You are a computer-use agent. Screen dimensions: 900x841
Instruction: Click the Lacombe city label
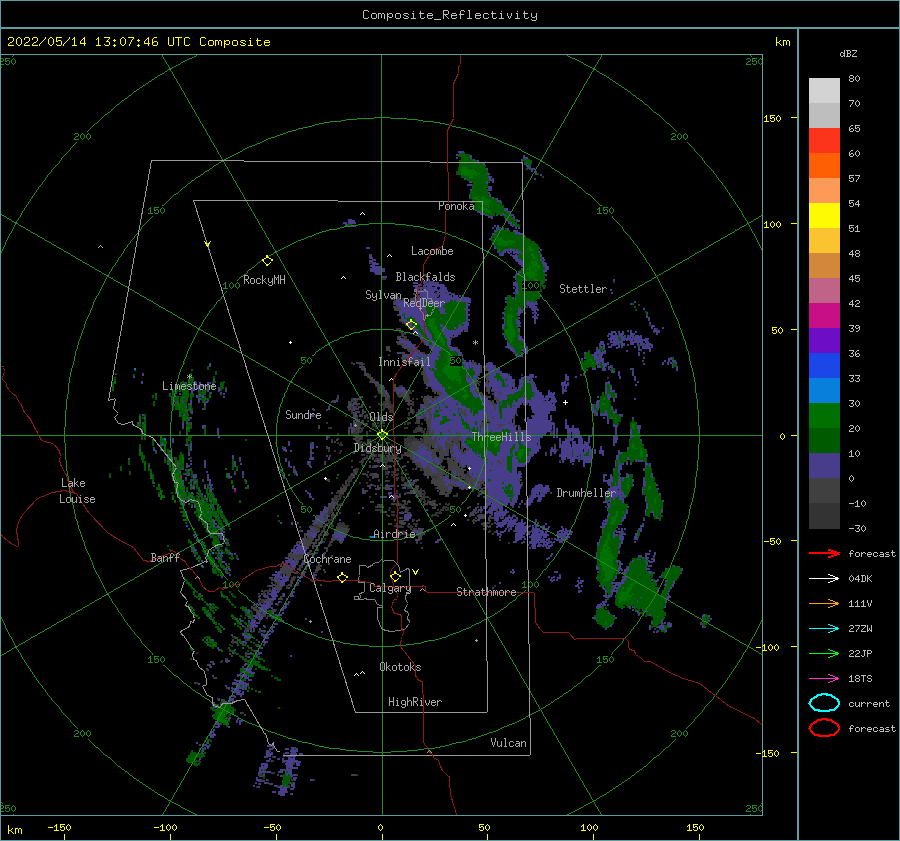point(432,251)
